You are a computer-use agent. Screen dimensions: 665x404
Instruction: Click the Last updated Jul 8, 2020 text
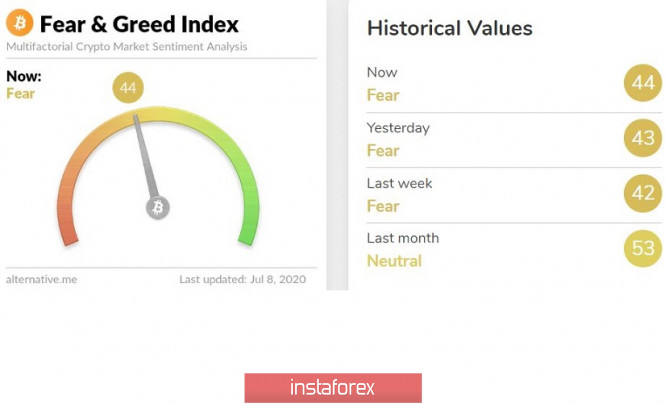[243, 279]
